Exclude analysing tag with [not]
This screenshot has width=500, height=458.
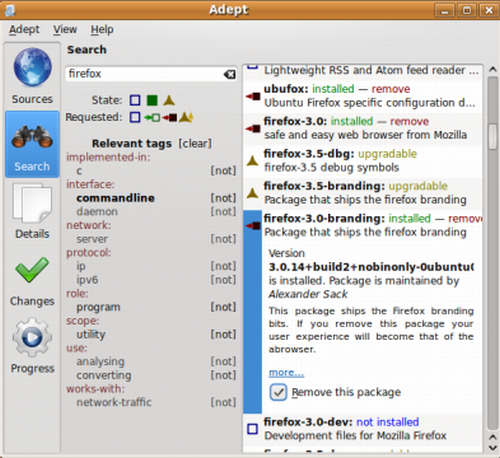pos(223,362)
